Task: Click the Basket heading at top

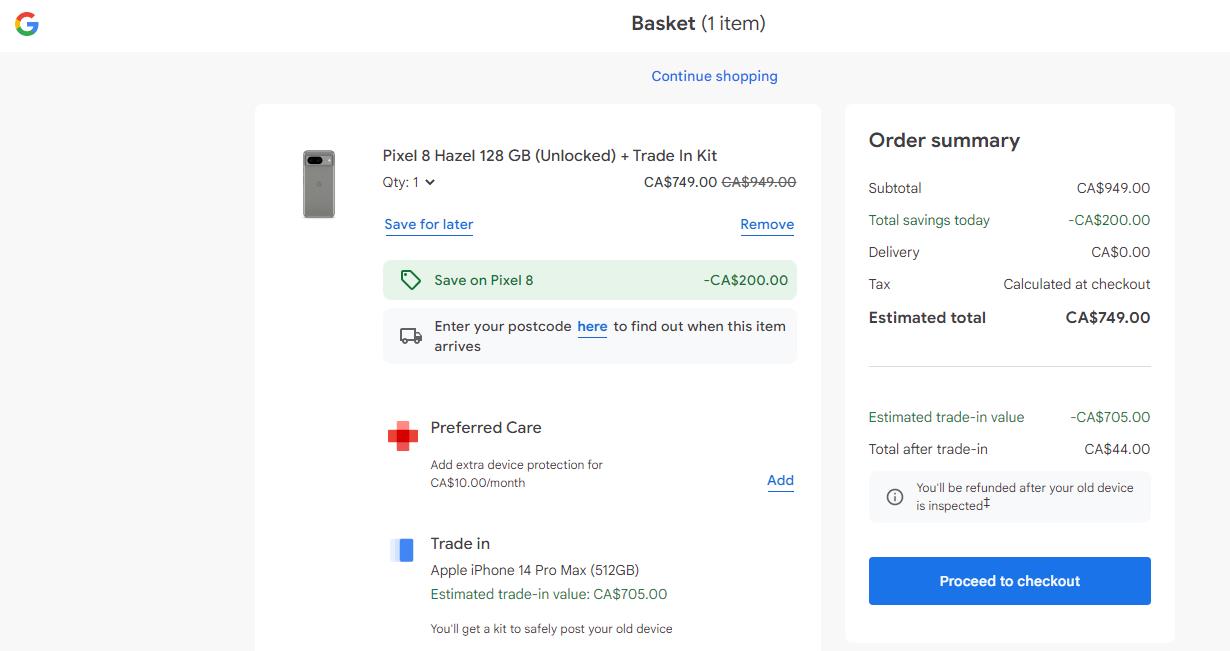Action: 698,23
